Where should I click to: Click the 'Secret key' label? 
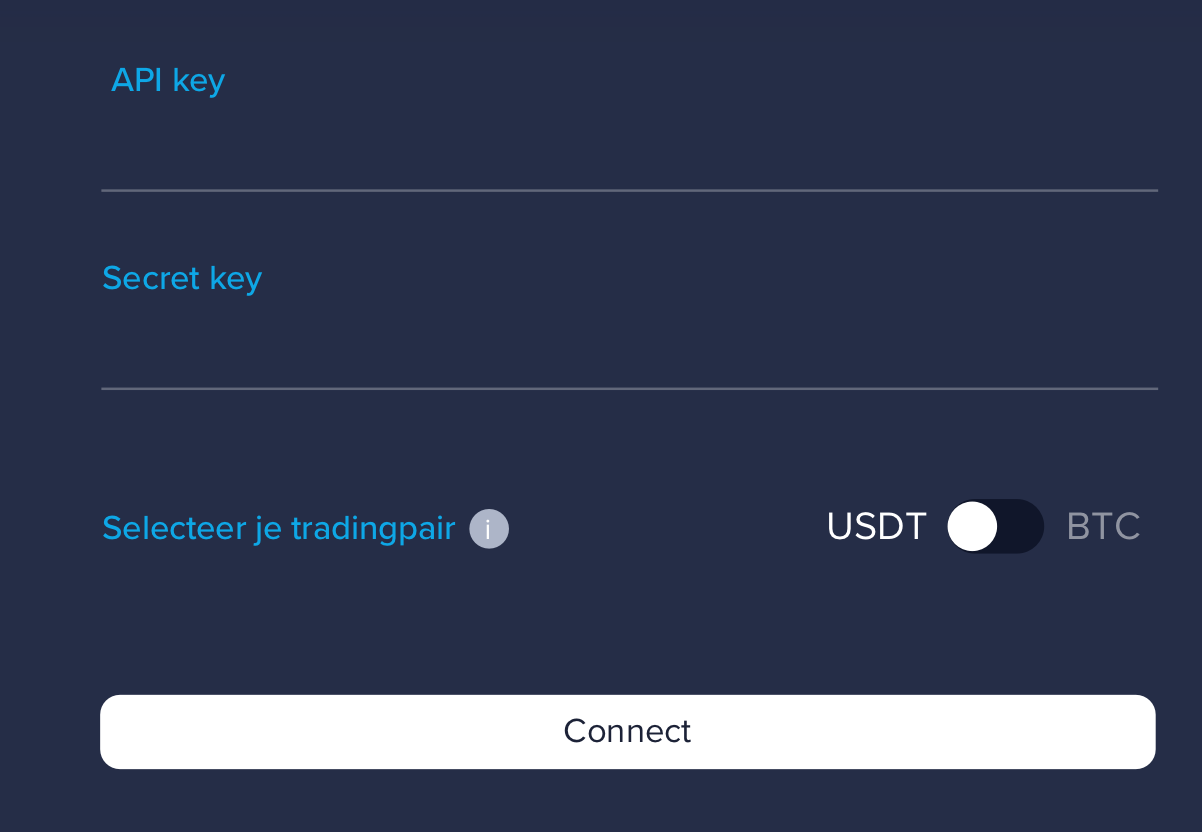click(181, 278)
